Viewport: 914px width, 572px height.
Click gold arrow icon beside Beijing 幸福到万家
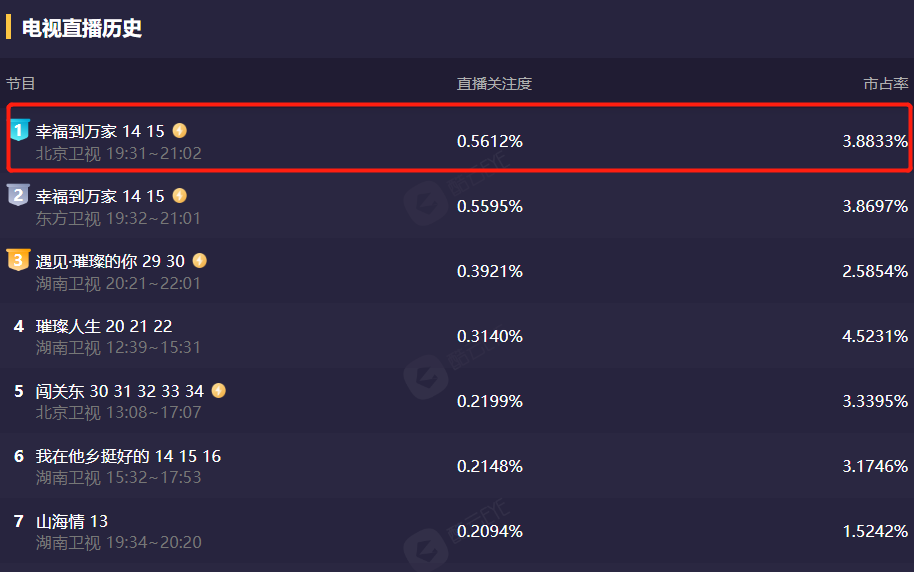point(180,130)
